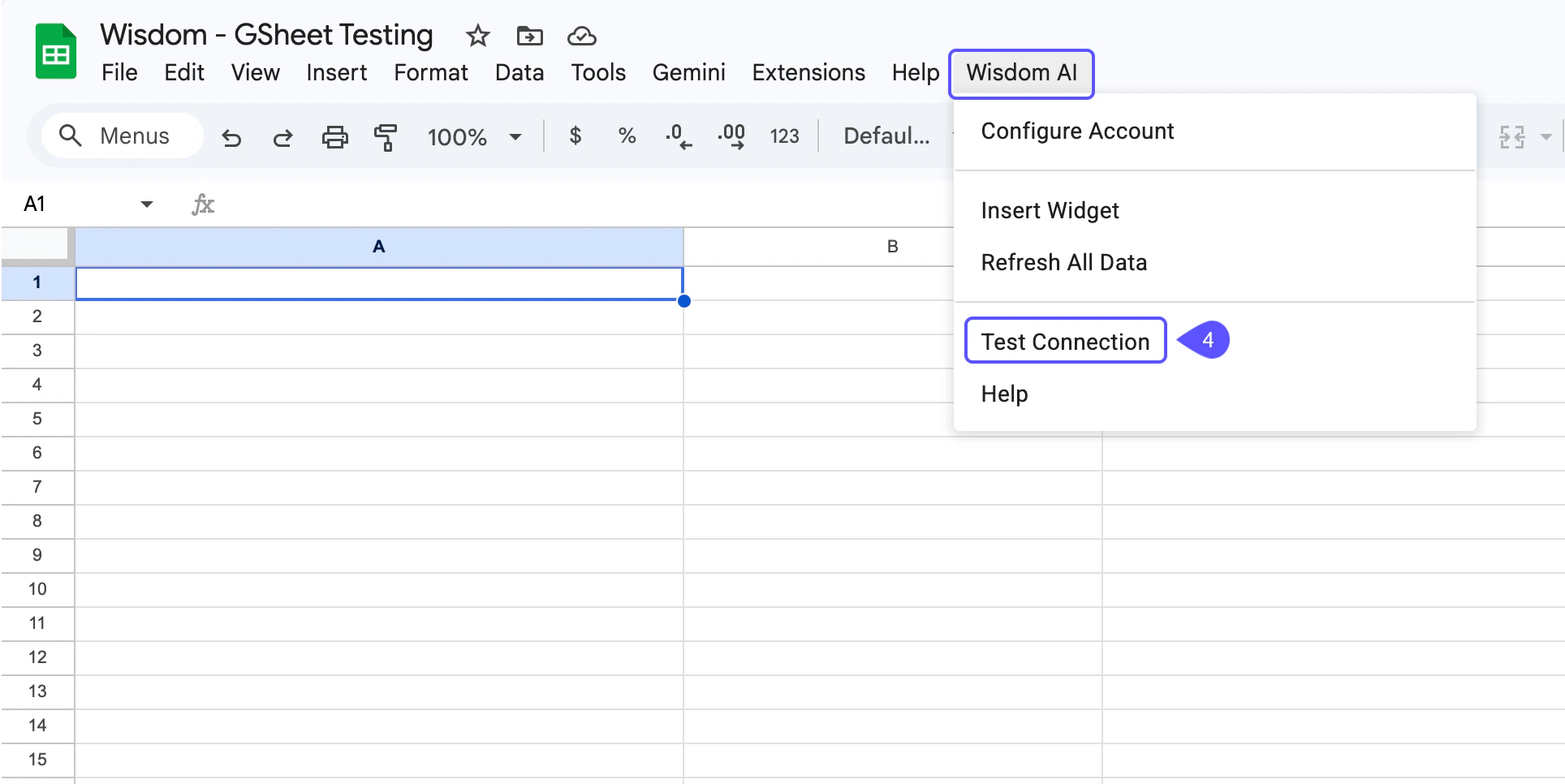Expand the Name box dropdown arrow

(146, 204)
